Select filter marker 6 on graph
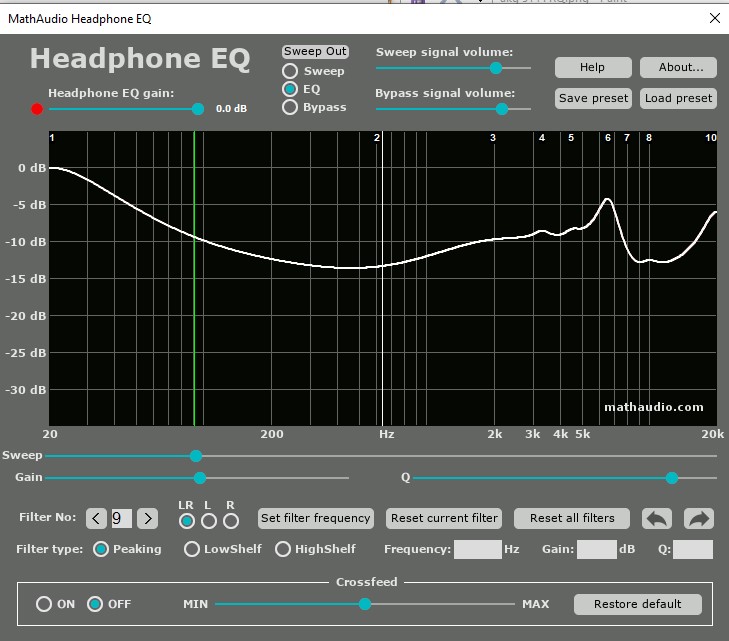The height and width of the screenshot is (641, 729). [x=608, y=138]
